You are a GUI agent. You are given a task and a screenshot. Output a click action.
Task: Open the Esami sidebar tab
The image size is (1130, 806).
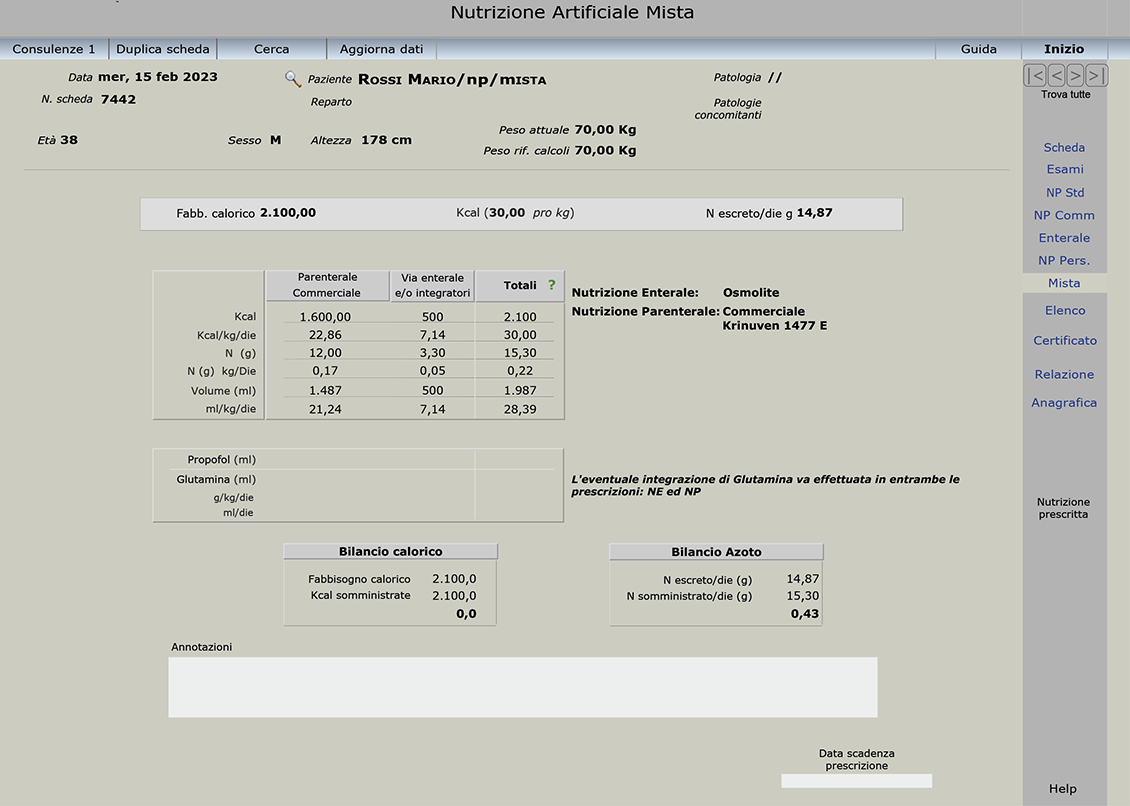point(1064,169)
